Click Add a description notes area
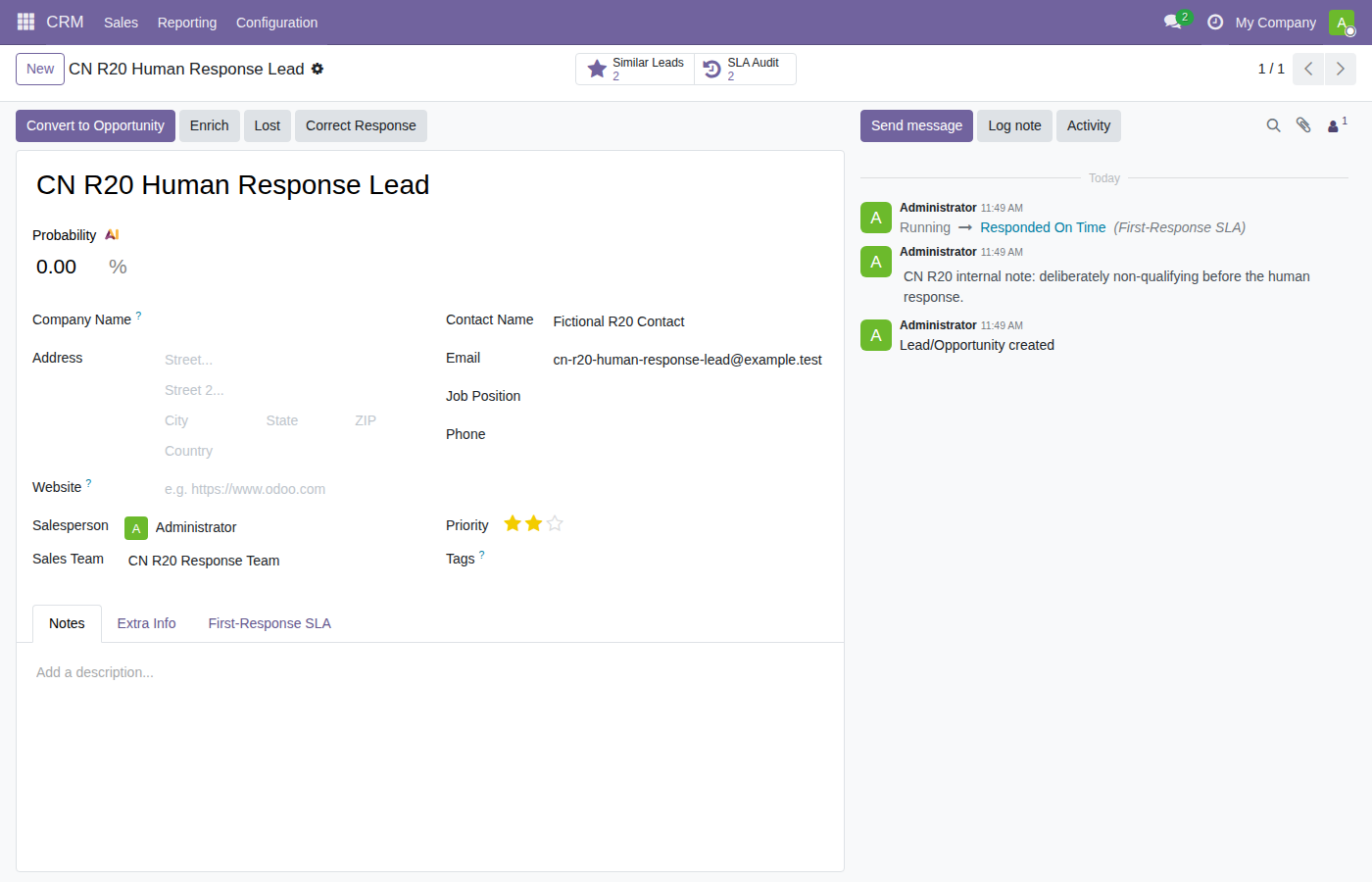1372x882 pixels. pos(429,672)
